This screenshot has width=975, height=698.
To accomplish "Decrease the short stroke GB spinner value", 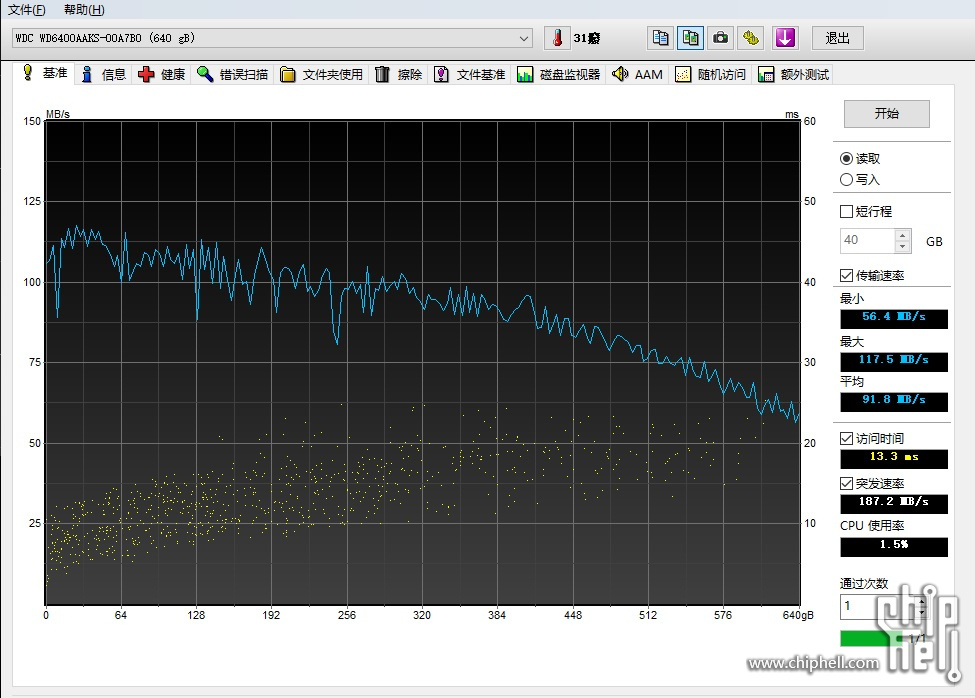I will [x=903, y=247].
